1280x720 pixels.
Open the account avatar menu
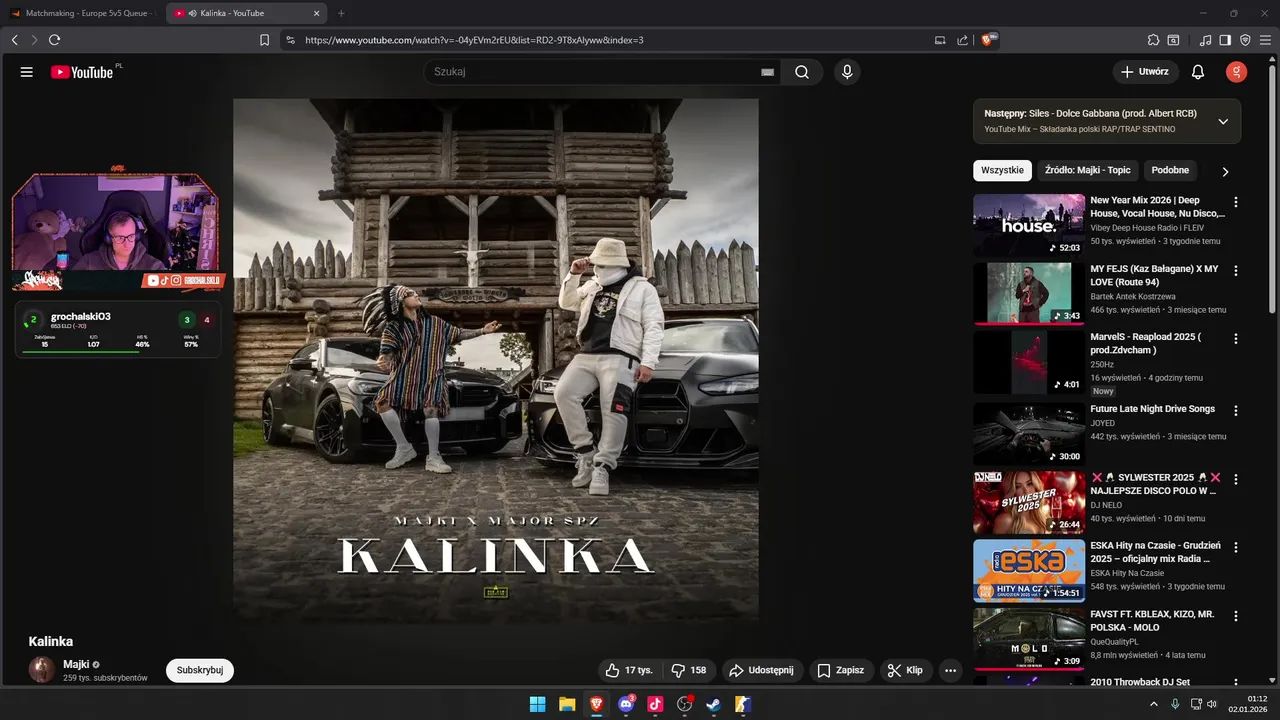tap(1236, 72)
